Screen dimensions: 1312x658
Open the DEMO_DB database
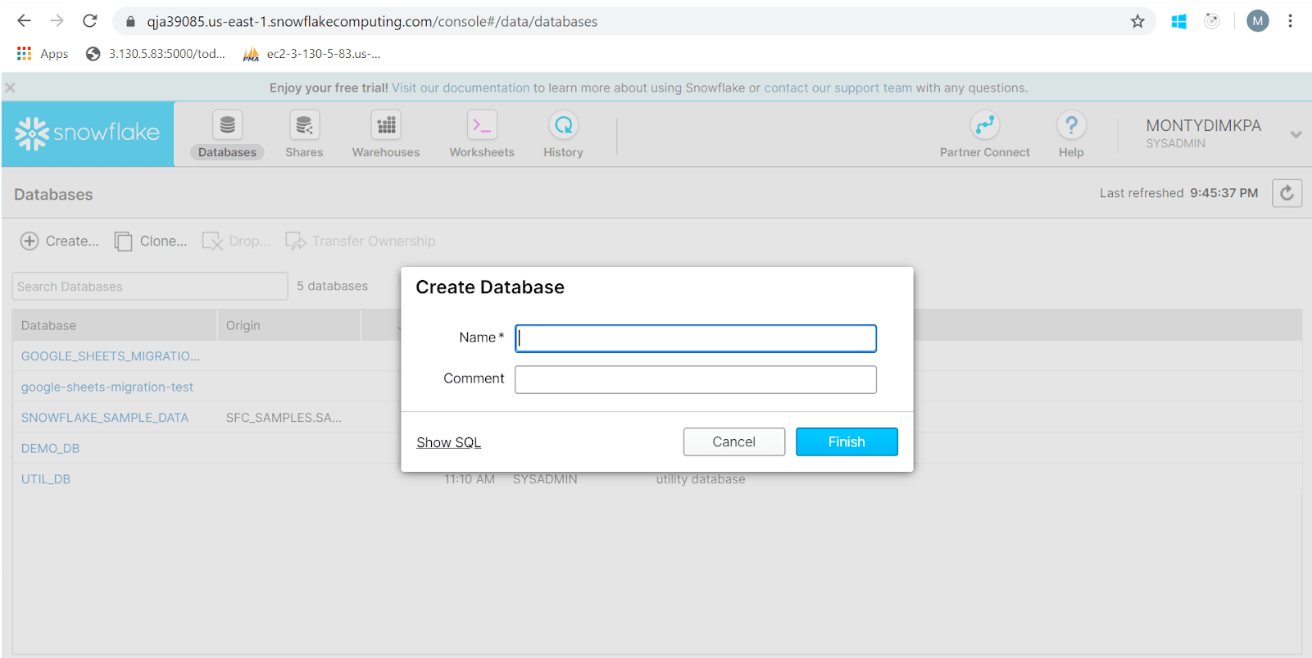[x=50, y=448]
